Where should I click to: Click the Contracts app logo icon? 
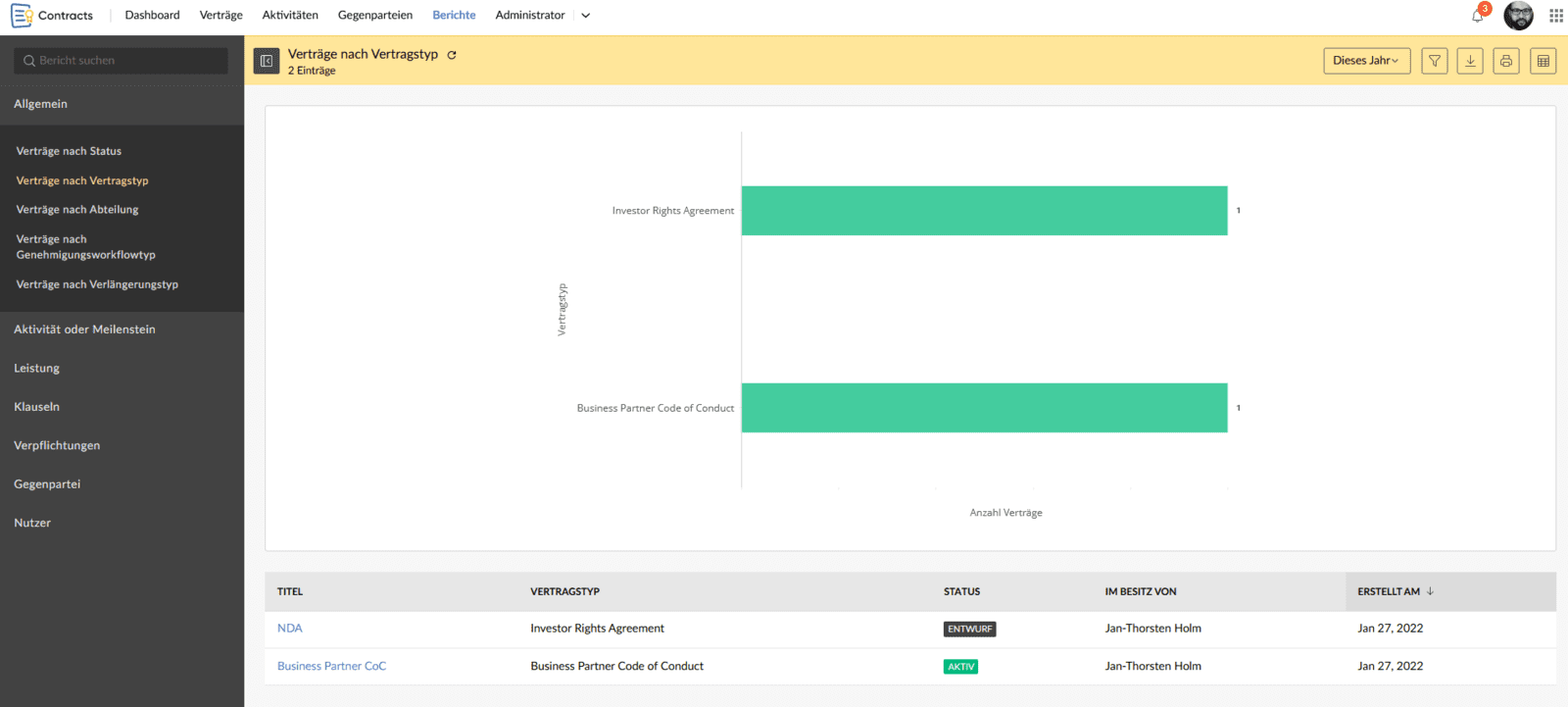click(x=22, y=16)
